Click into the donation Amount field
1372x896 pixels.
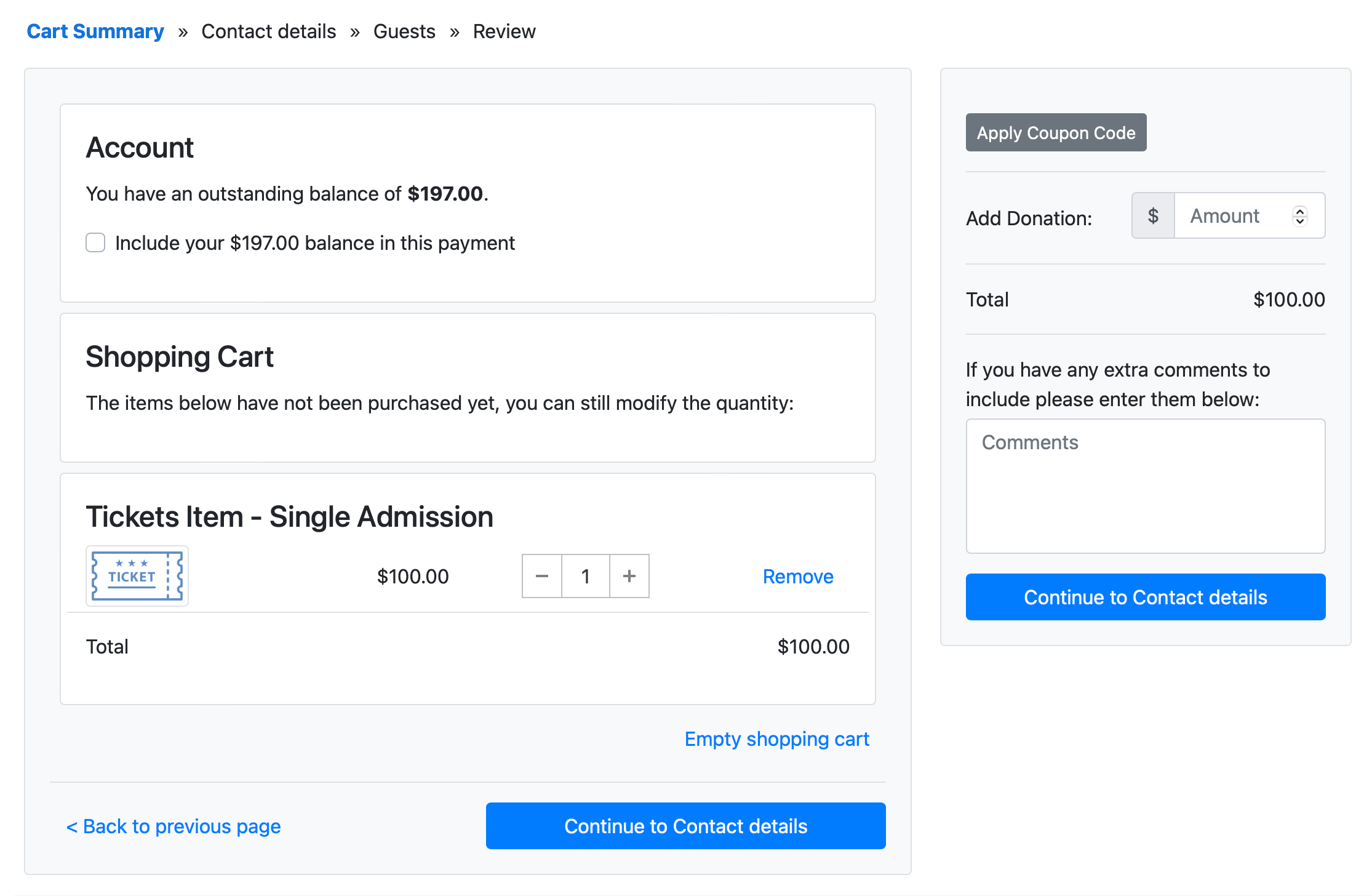coord(1230,215)
